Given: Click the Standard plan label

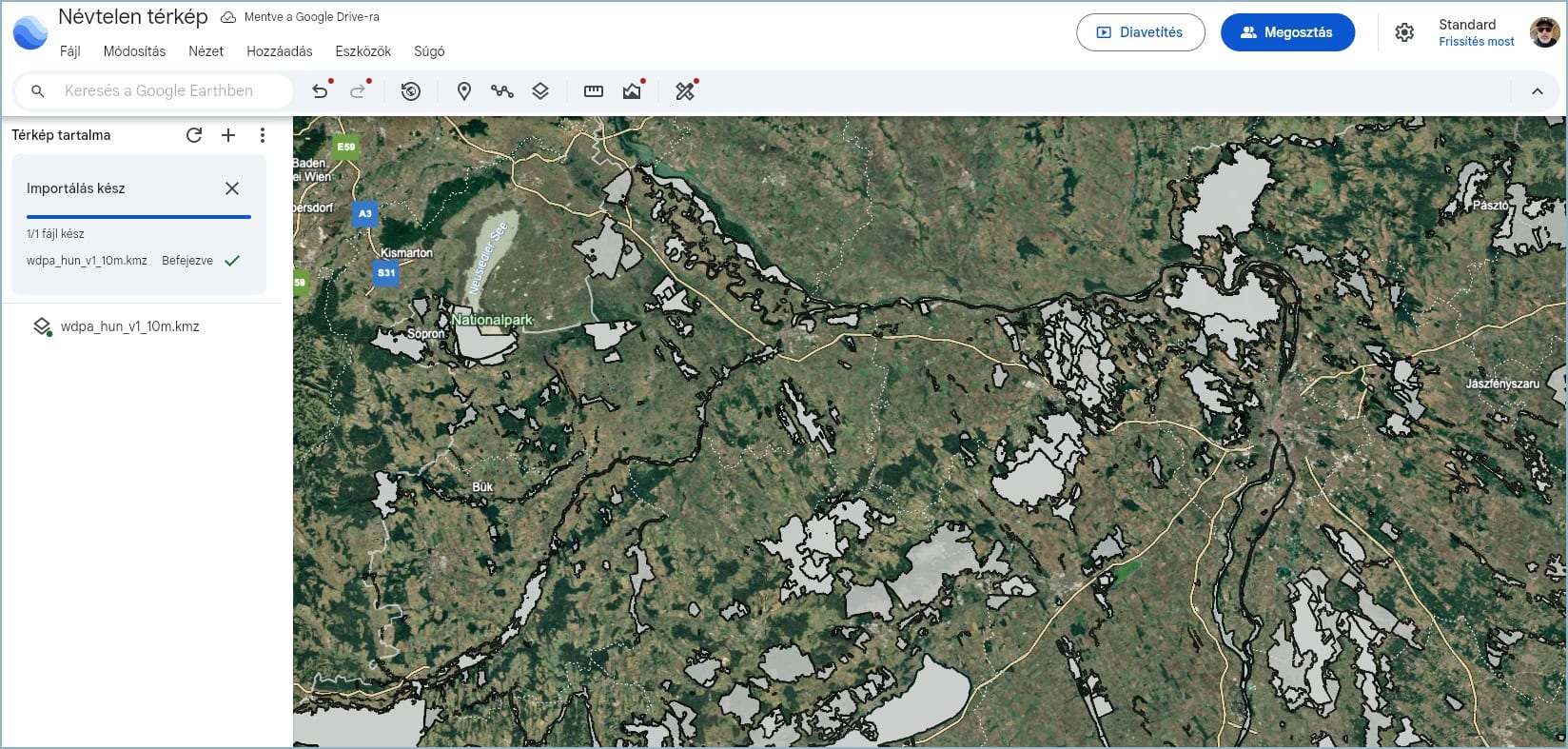Looking at the screenshot, I should point(1467,25).
